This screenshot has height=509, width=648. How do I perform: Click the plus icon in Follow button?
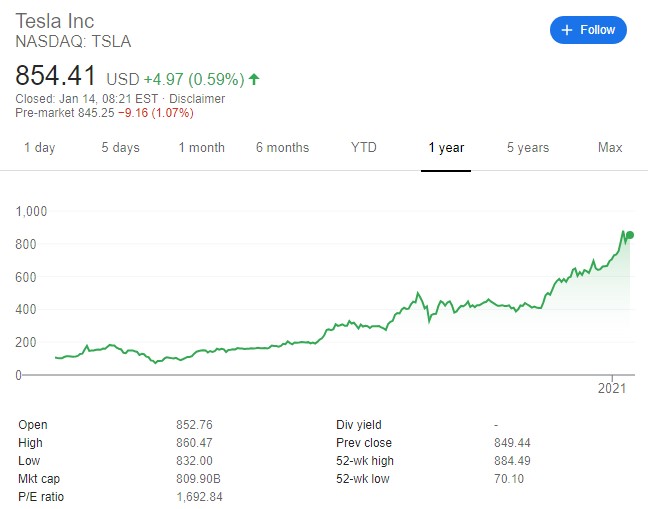pyautogui.click(x=567, y=30)
